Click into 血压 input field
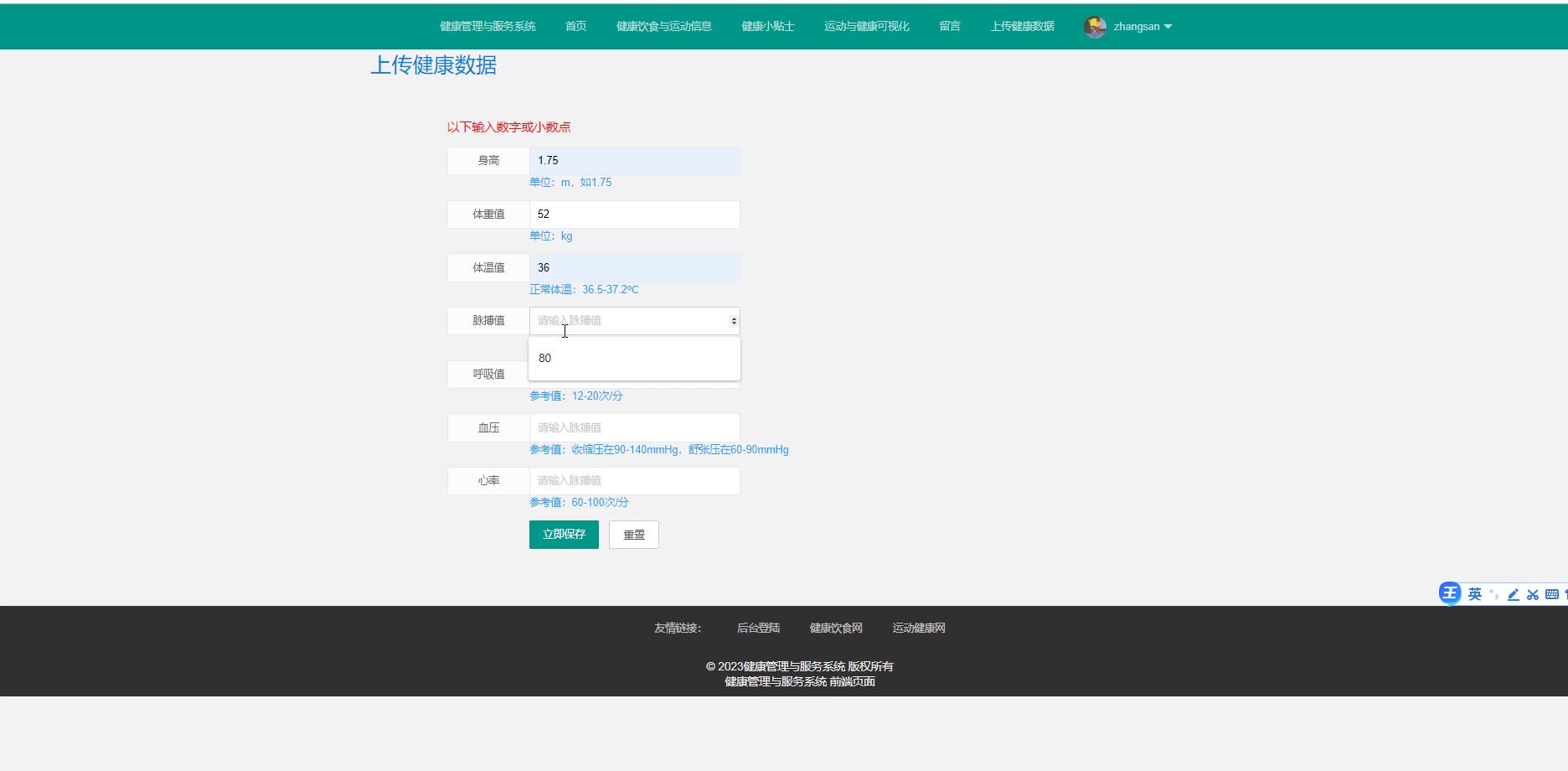The width and height of the screenshot is (1568, 771). coord(635,427)
